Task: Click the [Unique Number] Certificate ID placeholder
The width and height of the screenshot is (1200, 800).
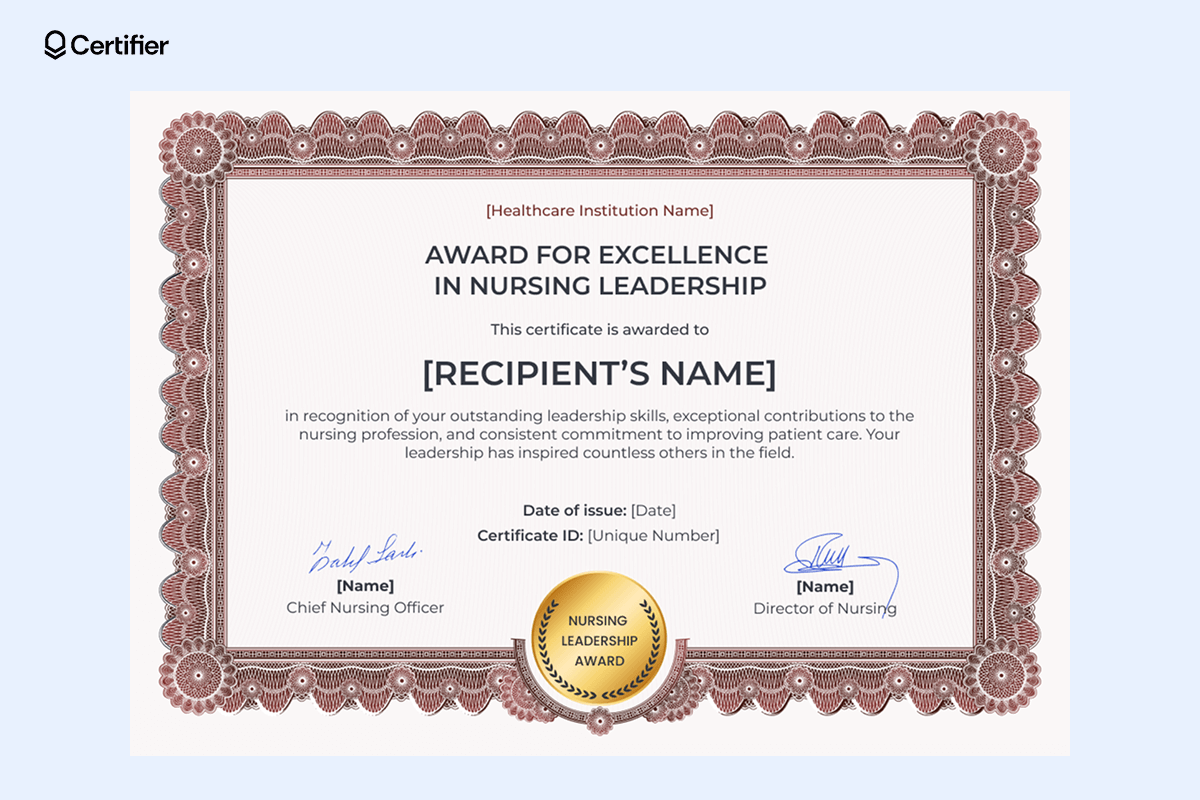Action: click(655, 535)
